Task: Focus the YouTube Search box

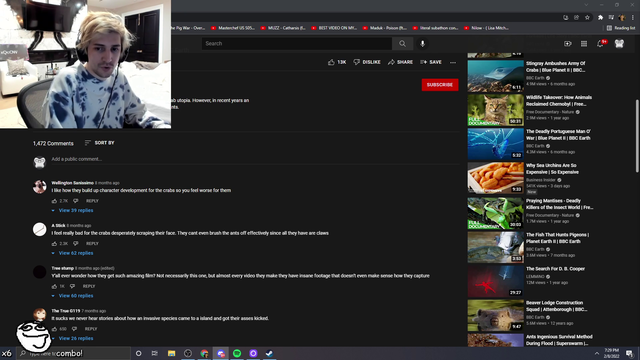Action: (x=297, y=44)
